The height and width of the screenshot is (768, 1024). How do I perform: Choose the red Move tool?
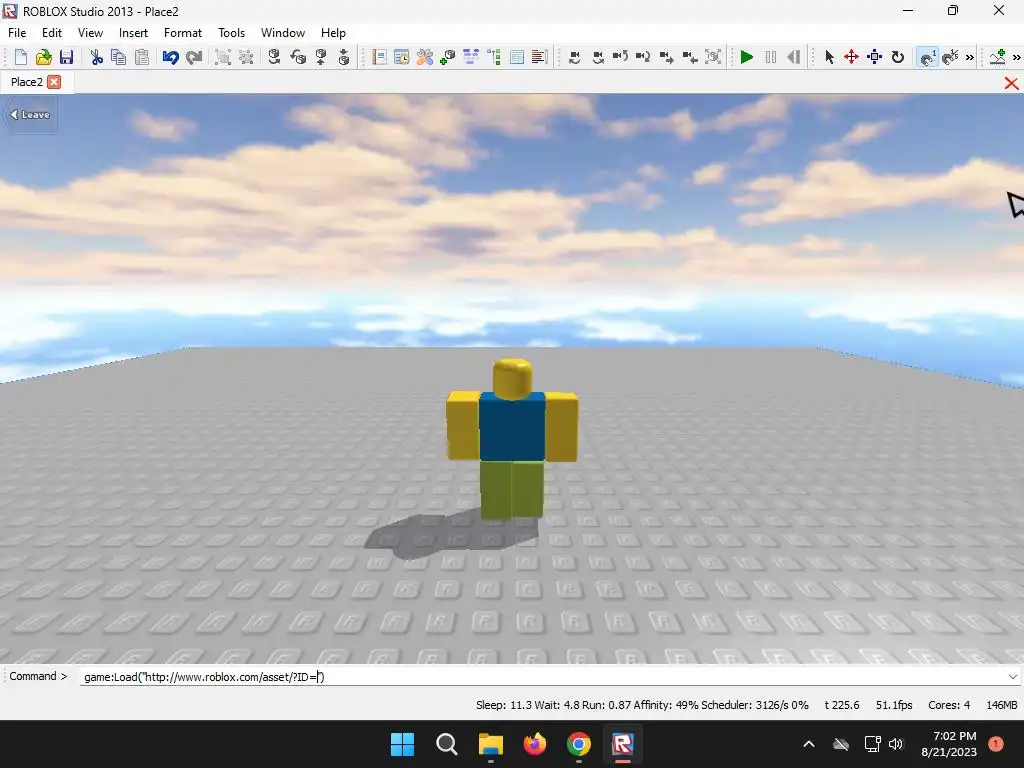click(x=851, y=57)
